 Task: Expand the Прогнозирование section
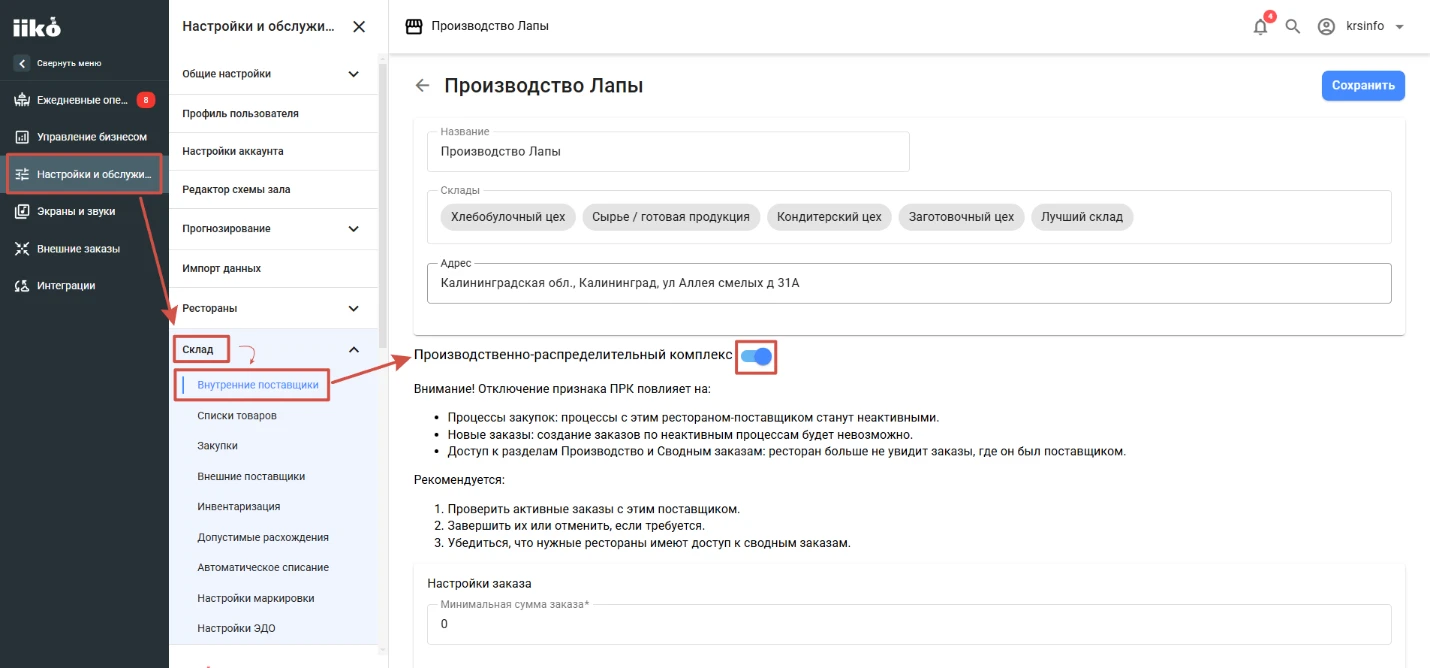pyautogui.click(x=353, y=229)
